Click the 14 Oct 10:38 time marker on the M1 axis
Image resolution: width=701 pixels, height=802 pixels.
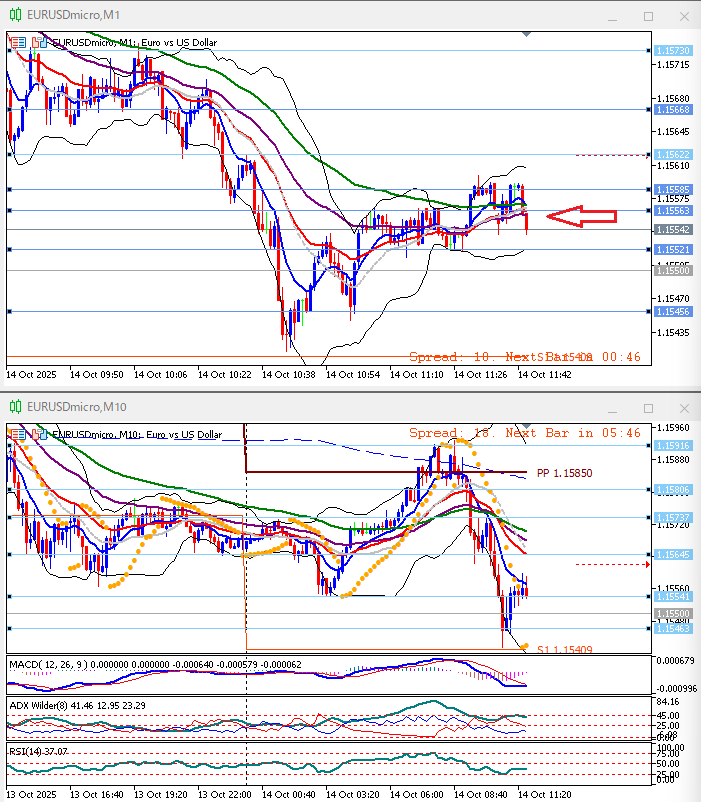point(288,374)
